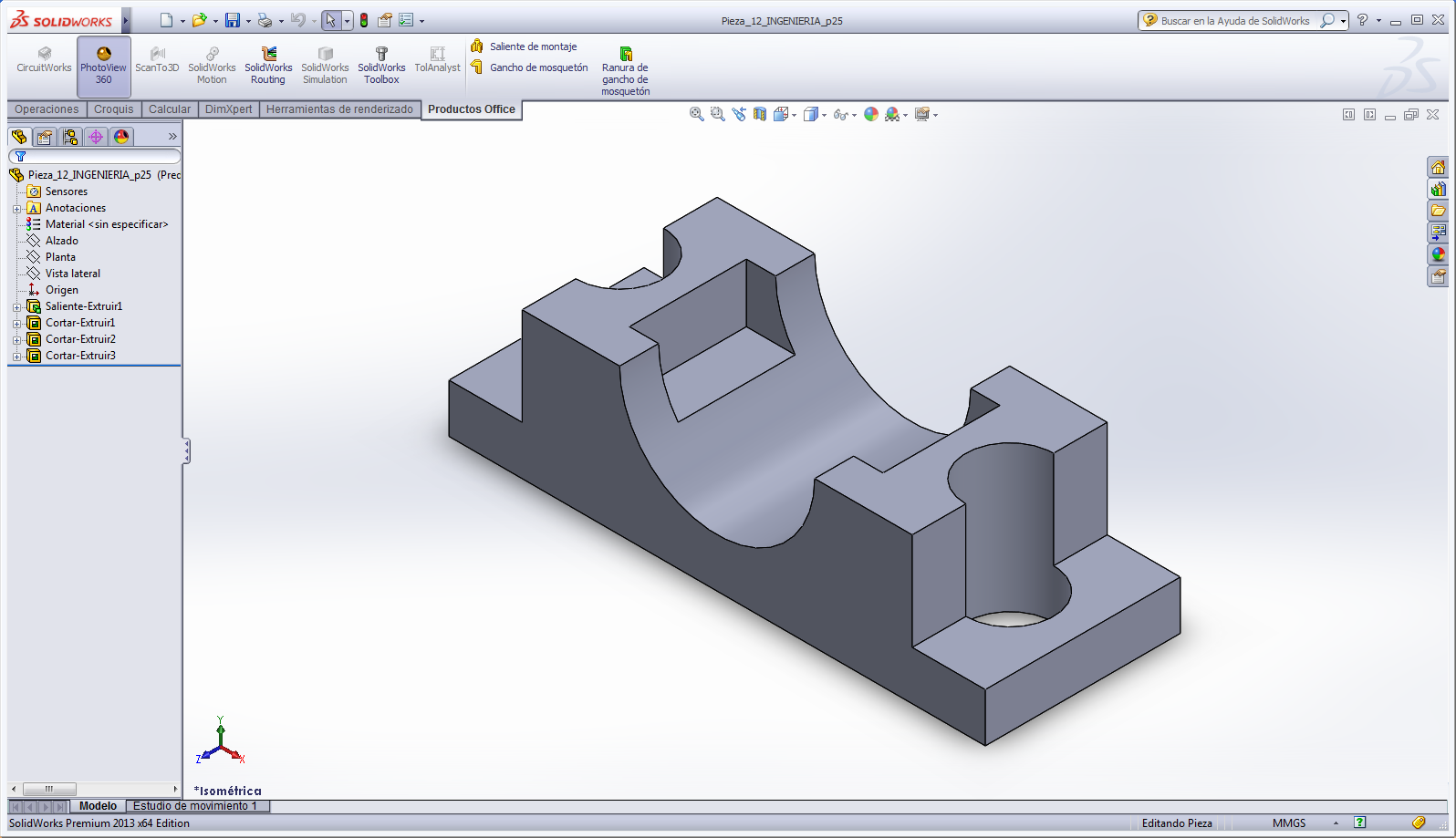Screen dimensions: 1456x838
Task: Open the Herramientas de renderizado tab
Action: [339, 109]
